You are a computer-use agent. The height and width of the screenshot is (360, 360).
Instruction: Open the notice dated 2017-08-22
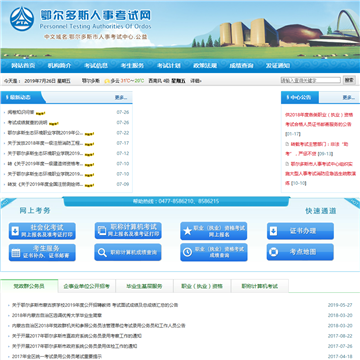(x=77, y=336)
